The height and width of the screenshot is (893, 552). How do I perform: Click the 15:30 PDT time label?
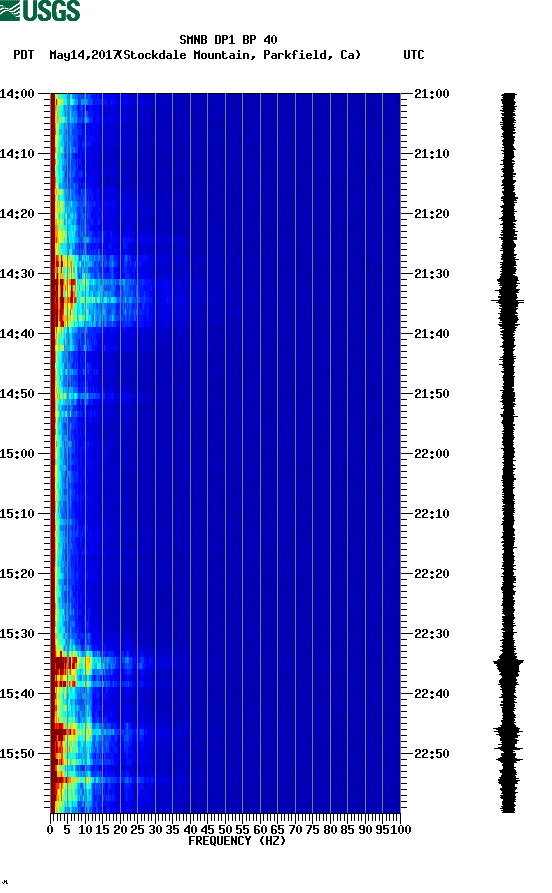[17, 634]
